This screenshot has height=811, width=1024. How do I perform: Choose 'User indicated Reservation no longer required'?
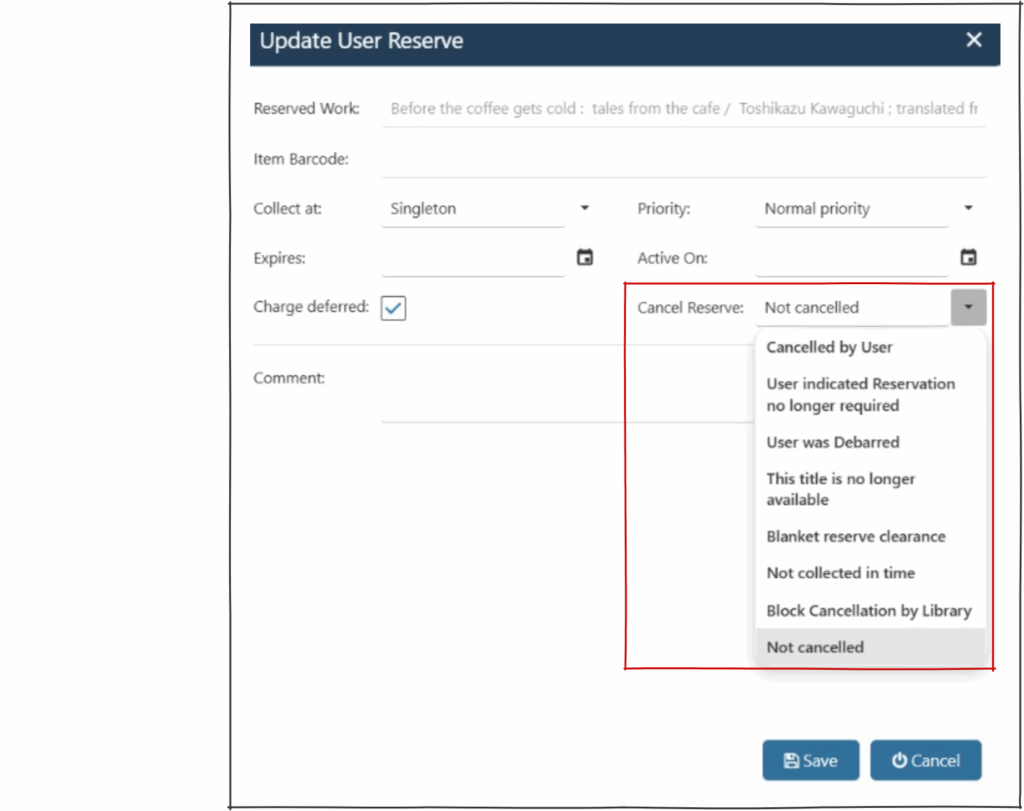860,395
